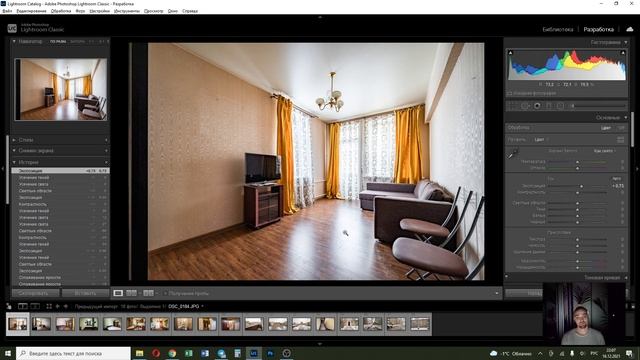The height and width of the screenshot is (360, 640).
Task: Click the second monitor display icon
Action: tap(35, 306)
